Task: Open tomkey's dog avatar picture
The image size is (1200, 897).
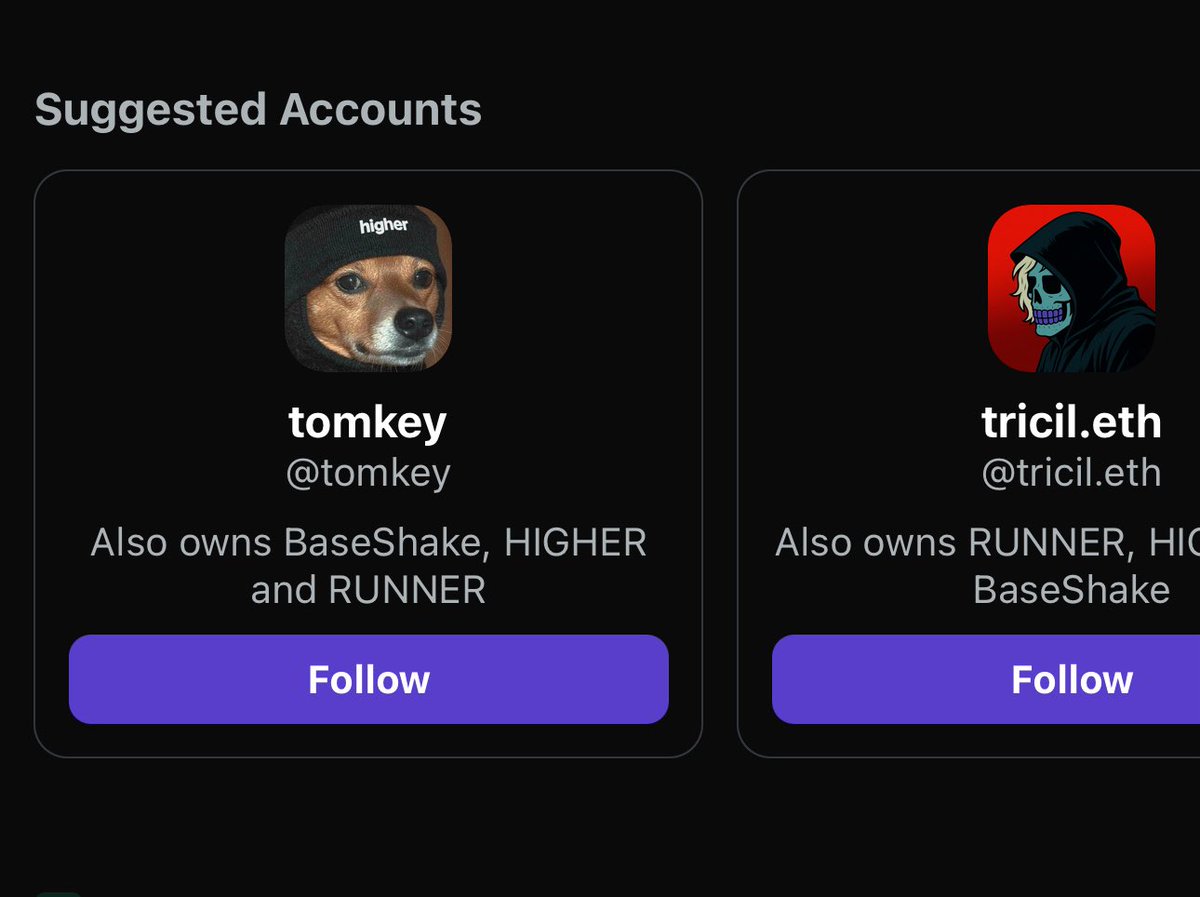Action: coord(368,289)
